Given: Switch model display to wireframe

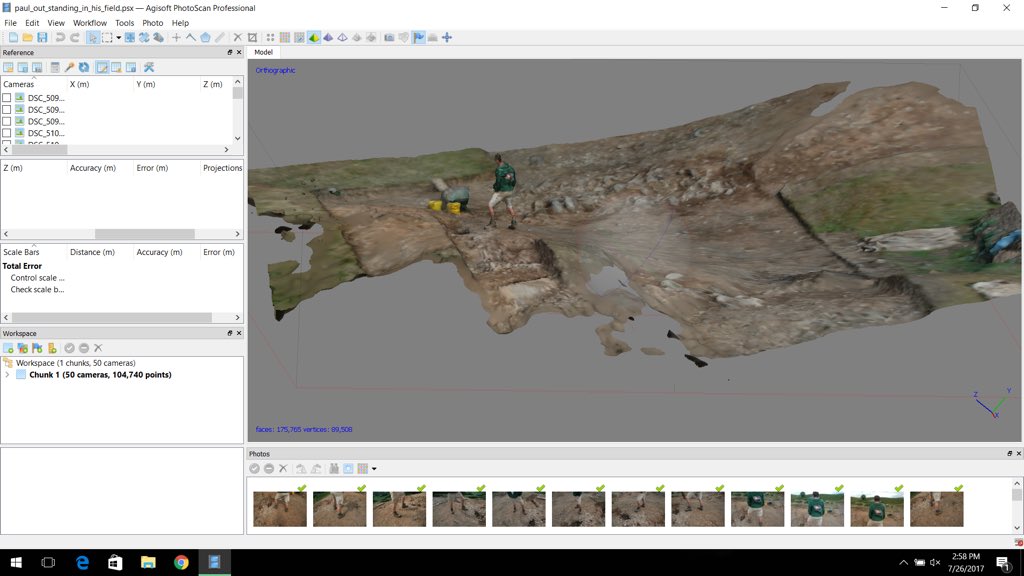Looking at the screenshot, I should coord(342,38).
